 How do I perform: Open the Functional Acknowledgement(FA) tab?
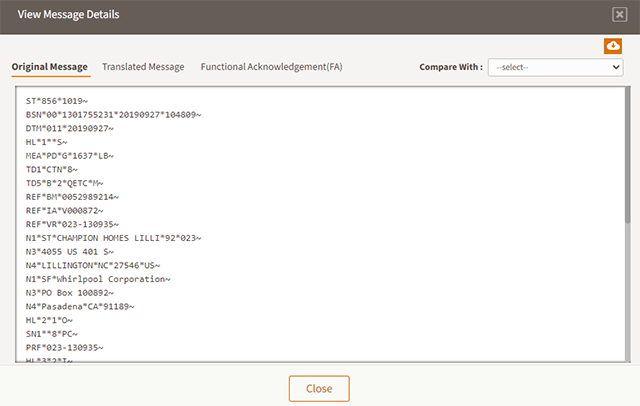(271, 67)
